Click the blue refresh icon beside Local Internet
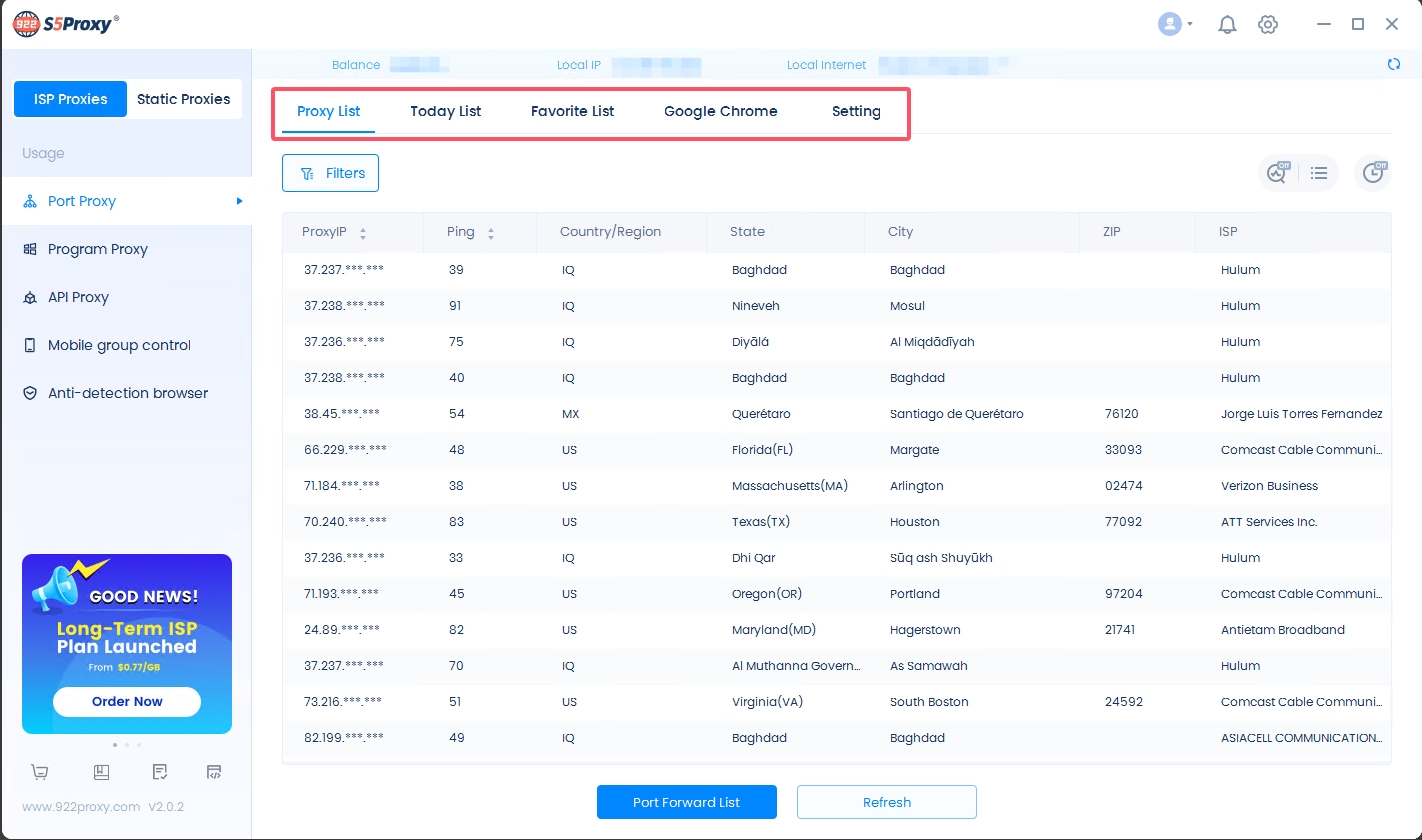Image resolution: width=1422 pixels, height=840 pixels. point(1394,65)
